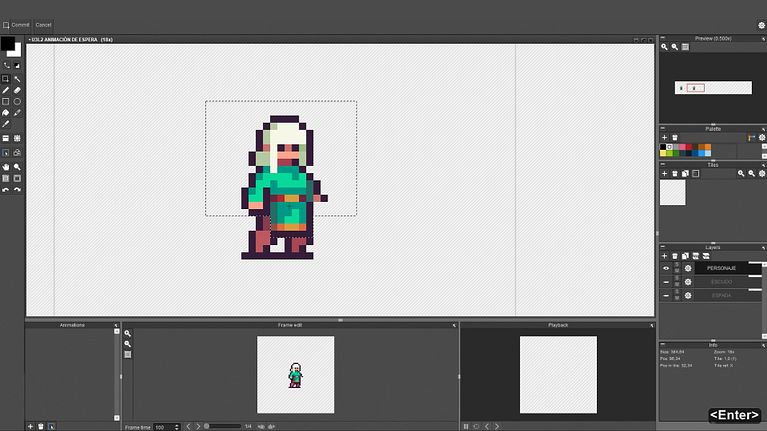Viewport: 767px width, 431px height.
Task: Click the Cancel button
Action: pyautogui.click(x=43, y=24)
